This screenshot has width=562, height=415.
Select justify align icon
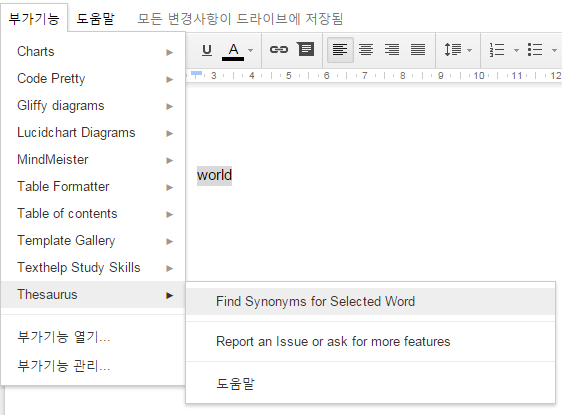pyautogui.click(x=418, y=50)
